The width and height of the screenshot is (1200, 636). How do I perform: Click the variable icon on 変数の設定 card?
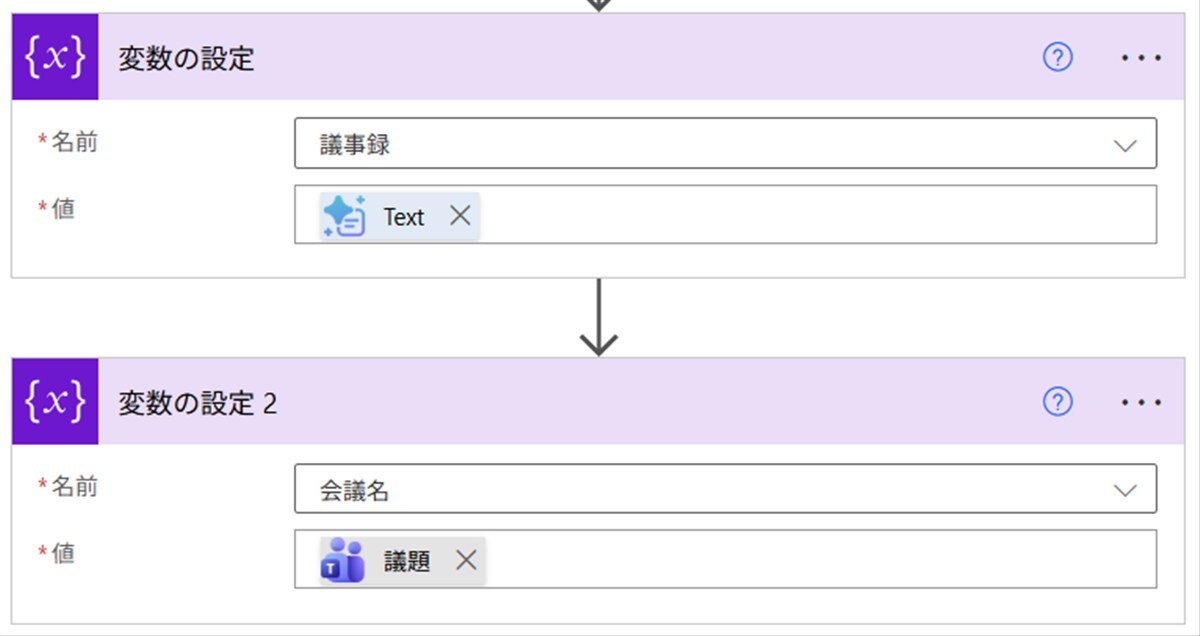click(x=55, y=57)
